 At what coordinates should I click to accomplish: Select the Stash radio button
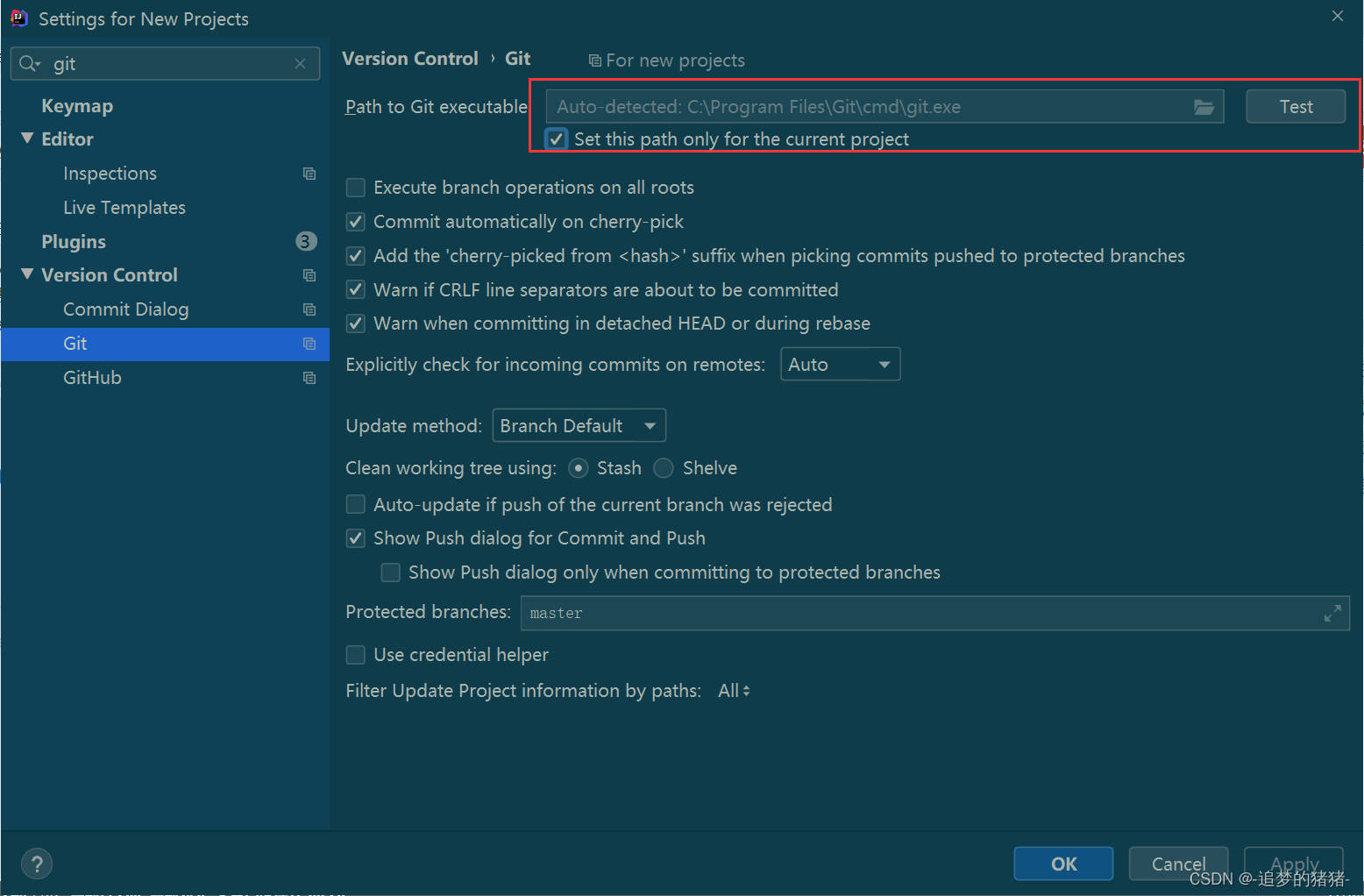(x=578, y=468)
